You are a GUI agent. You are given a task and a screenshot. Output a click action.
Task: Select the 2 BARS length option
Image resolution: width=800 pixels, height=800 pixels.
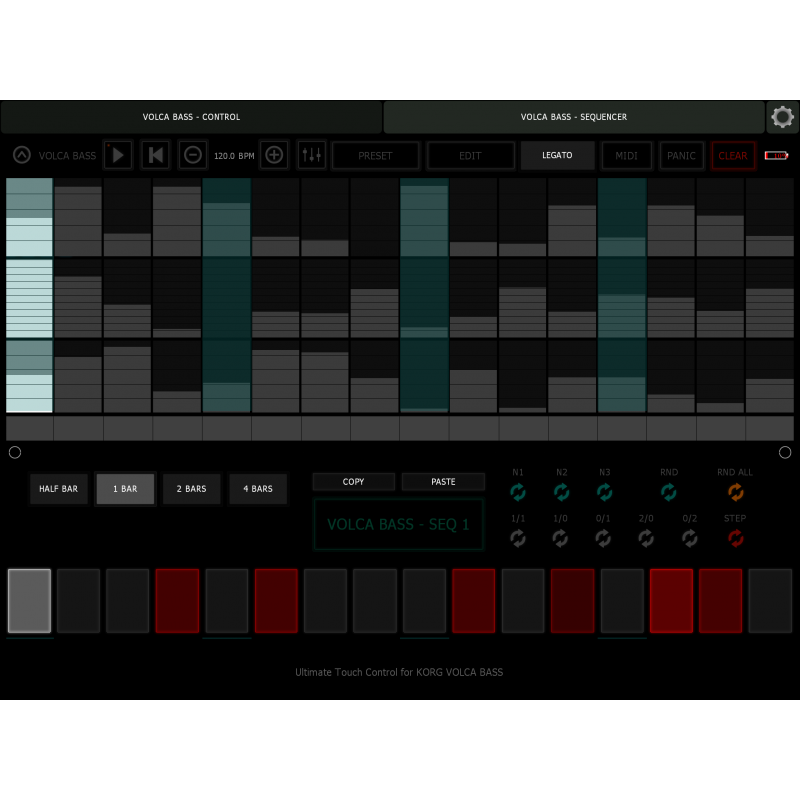pyautogui.click(x=191, y=489)
